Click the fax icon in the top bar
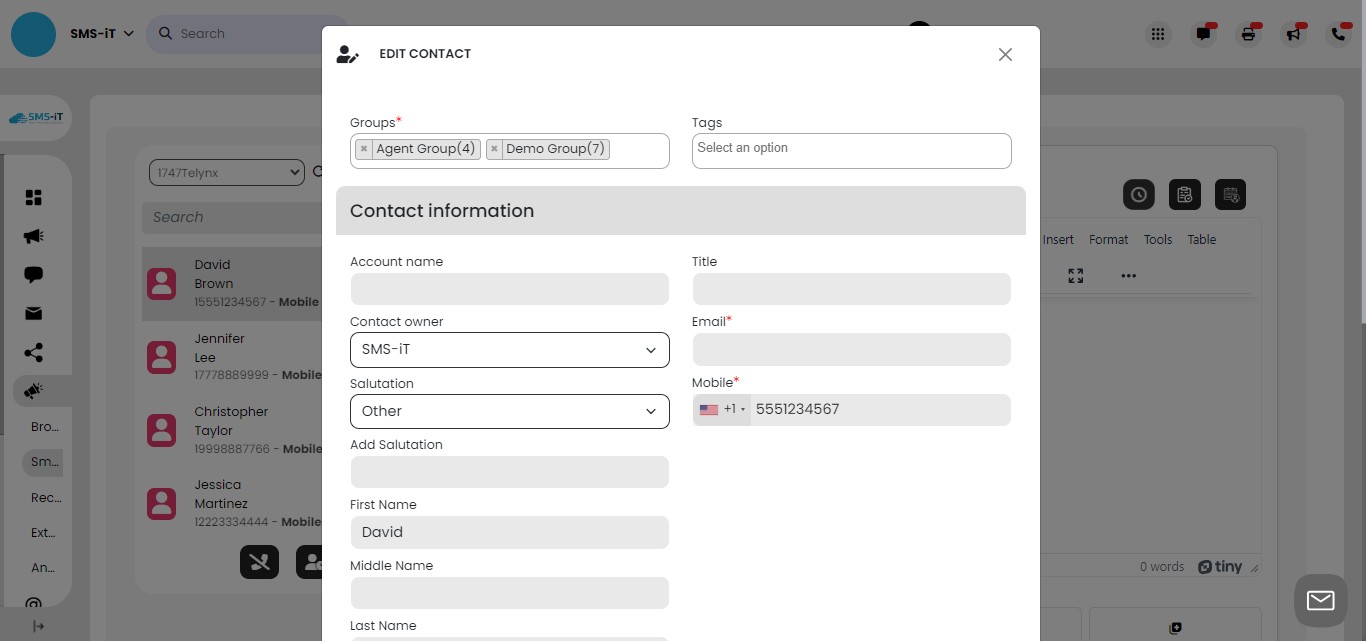Viewport: 1366px width, 641px height. coord(1248,33)
